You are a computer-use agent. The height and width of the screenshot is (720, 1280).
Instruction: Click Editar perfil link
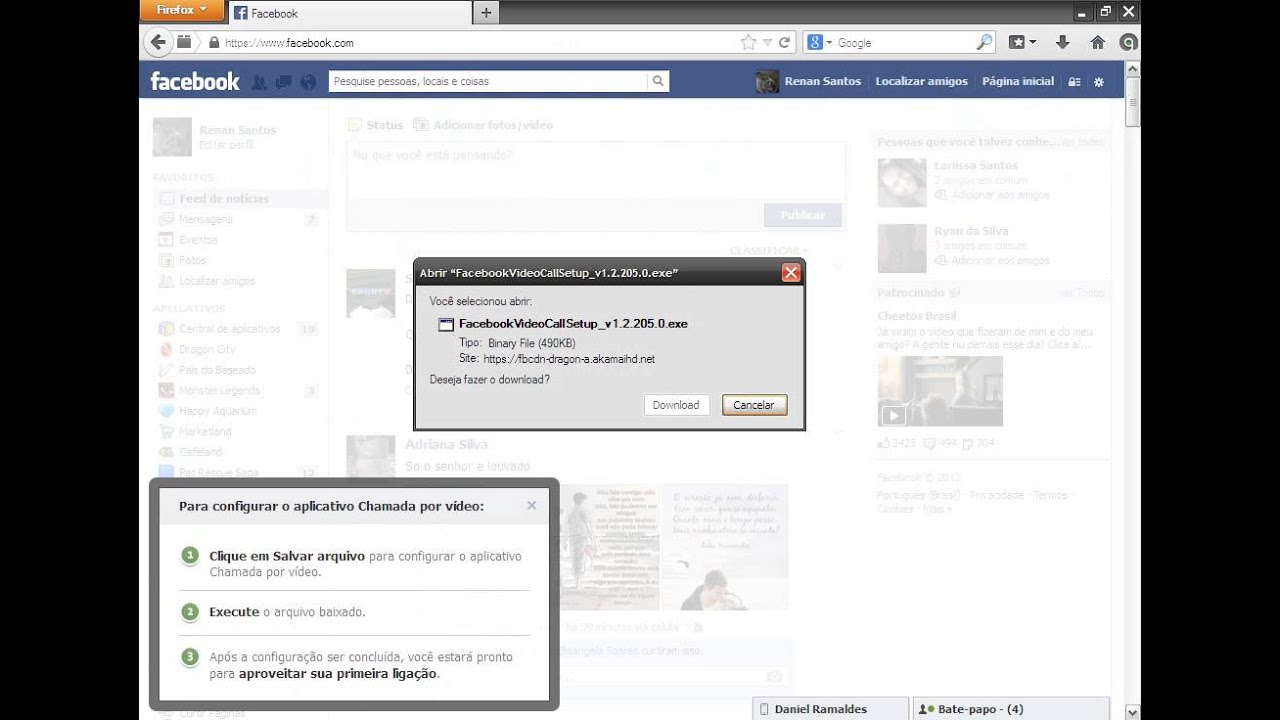point(226,145)
